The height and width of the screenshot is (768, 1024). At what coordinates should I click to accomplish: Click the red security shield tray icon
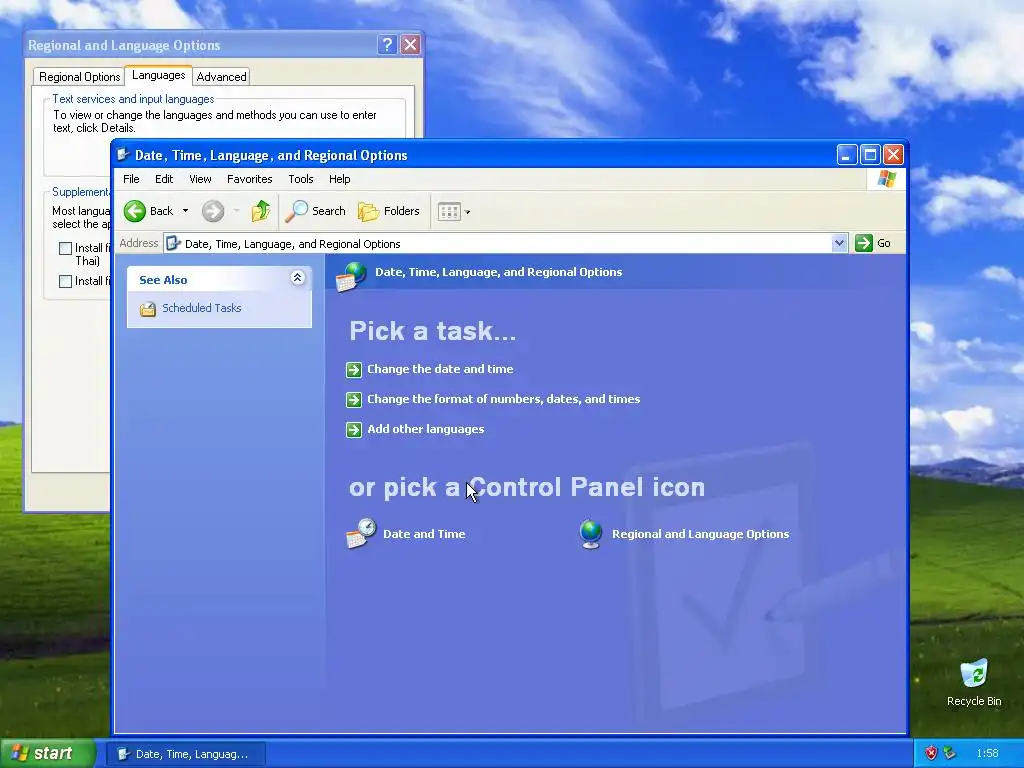(x=931, y=753)
